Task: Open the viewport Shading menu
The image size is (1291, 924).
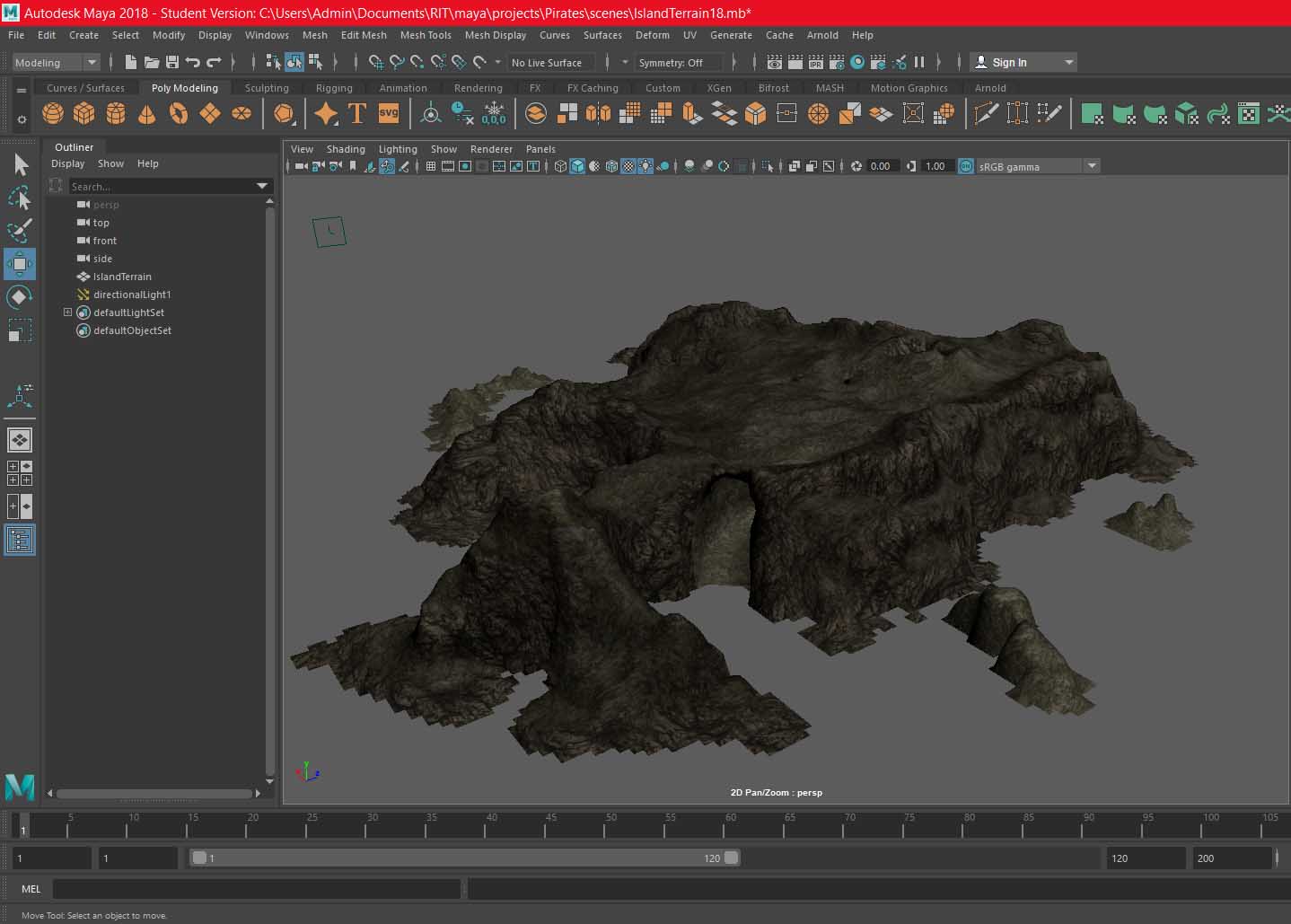Action: [x=346, y=149]
